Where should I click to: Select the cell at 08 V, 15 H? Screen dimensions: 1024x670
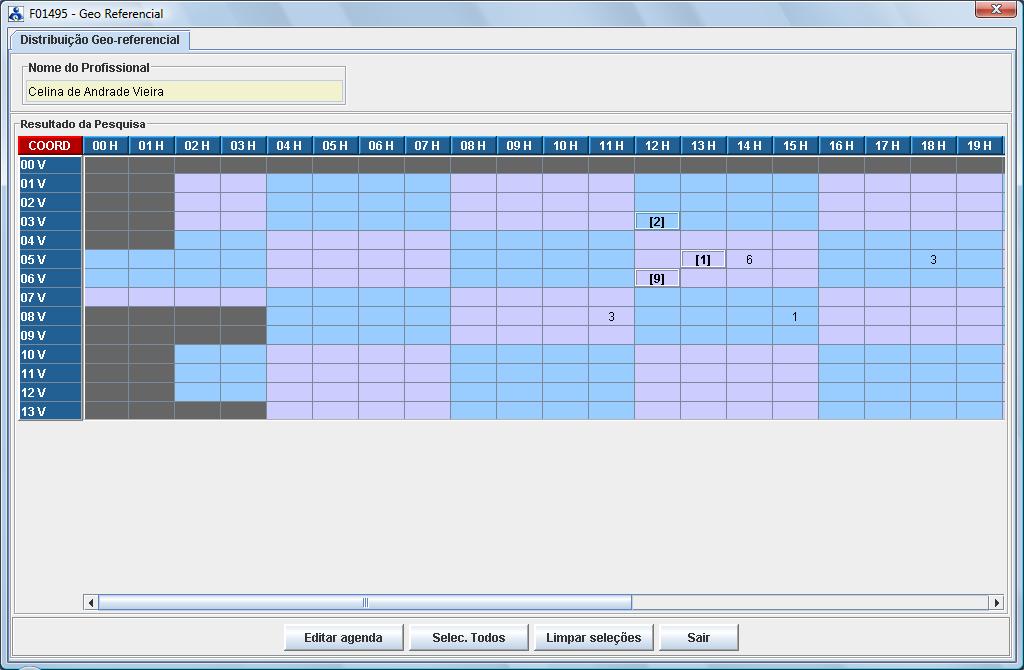(795, 316)
